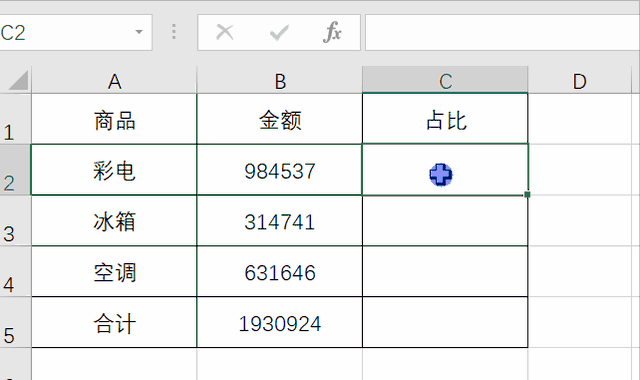This screenshot has height=380, width=640.
Task: Click empty cell C5 next to 1930924
Action: click(445, 322)
